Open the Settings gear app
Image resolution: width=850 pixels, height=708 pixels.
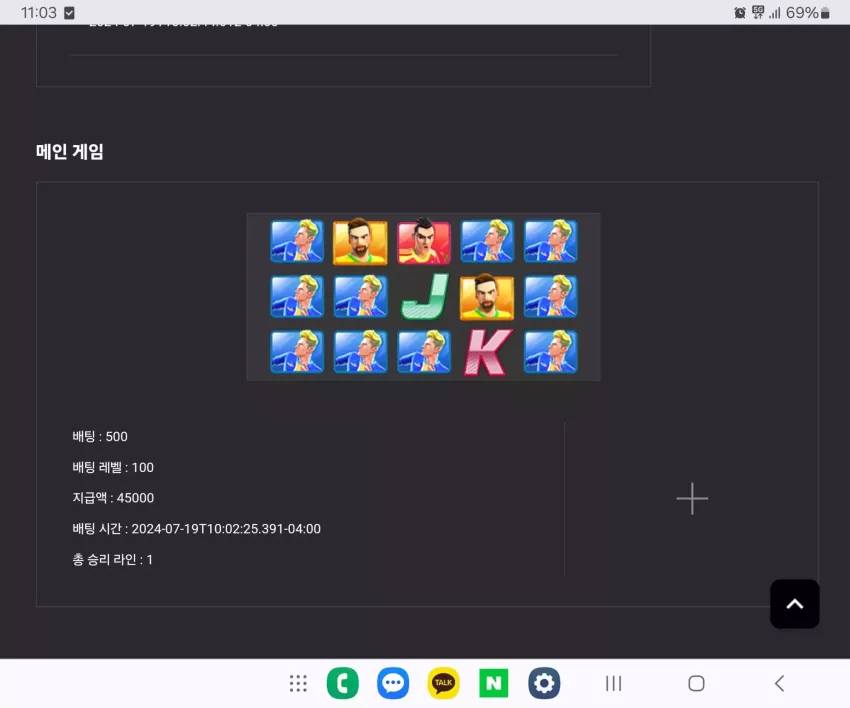[x=544, y=683]
